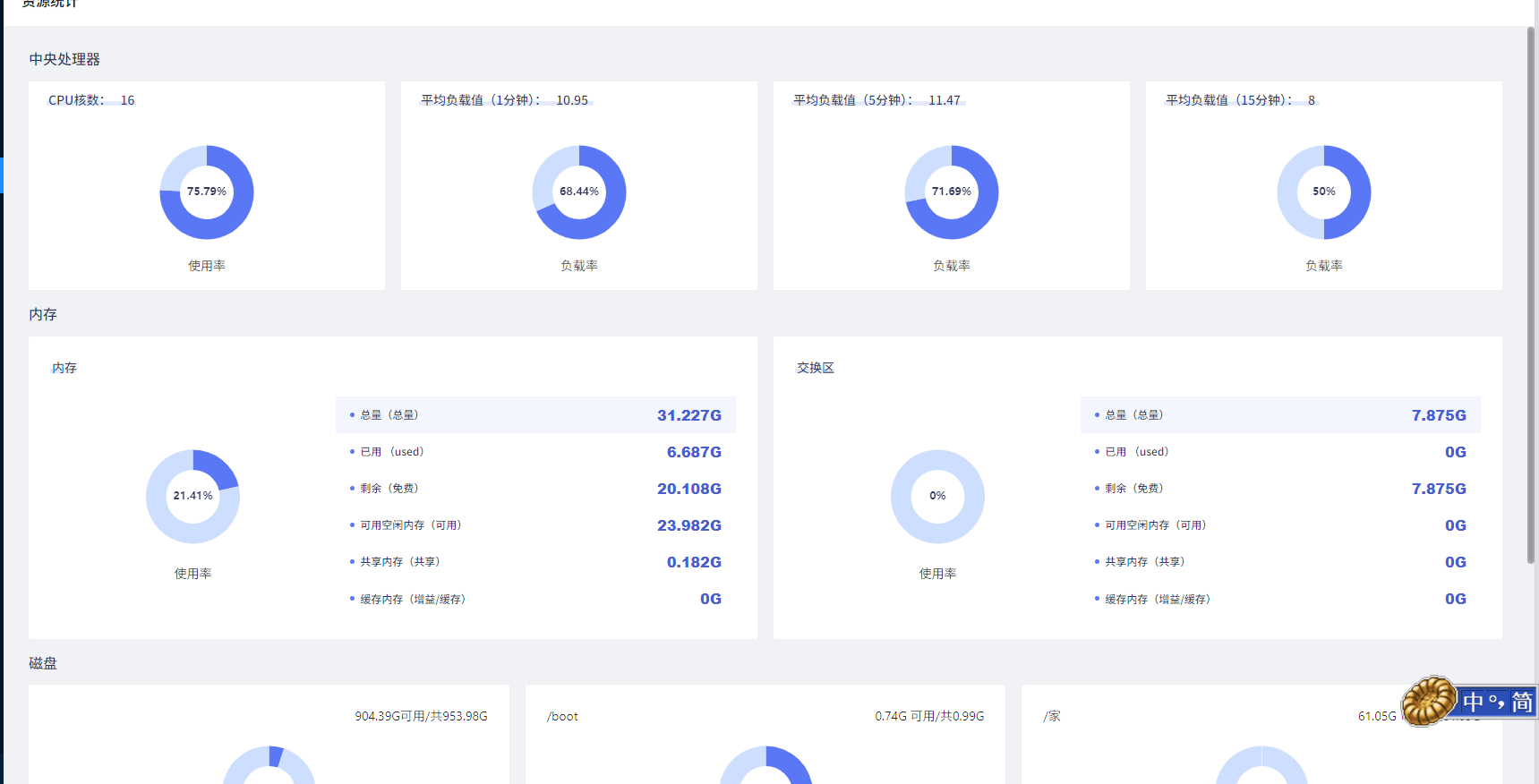Click the memory usage 21.41% donut chart
Image resolution: width=1539 pixels, height=784 pixels.
(x=193, y=497)
